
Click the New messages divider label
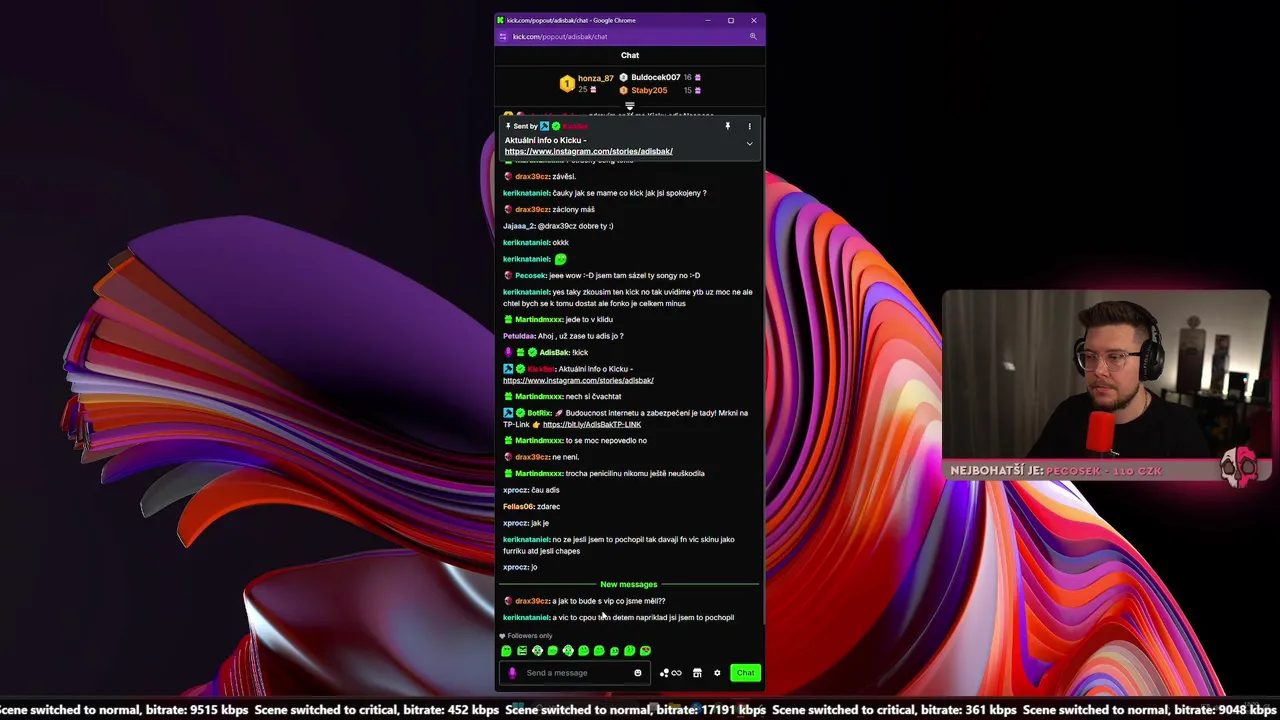(x=629, y=584)
